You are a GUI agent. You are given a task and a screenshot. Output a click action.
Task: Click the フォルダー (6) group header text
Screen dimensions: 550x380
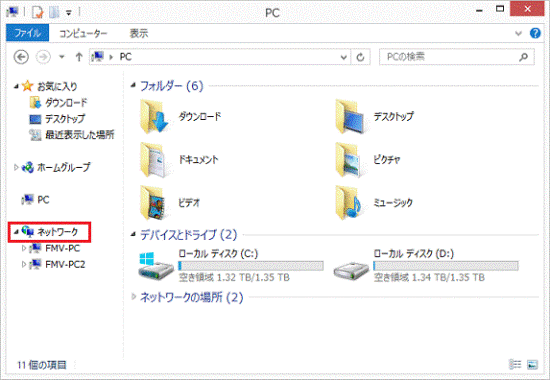(172, 86)
